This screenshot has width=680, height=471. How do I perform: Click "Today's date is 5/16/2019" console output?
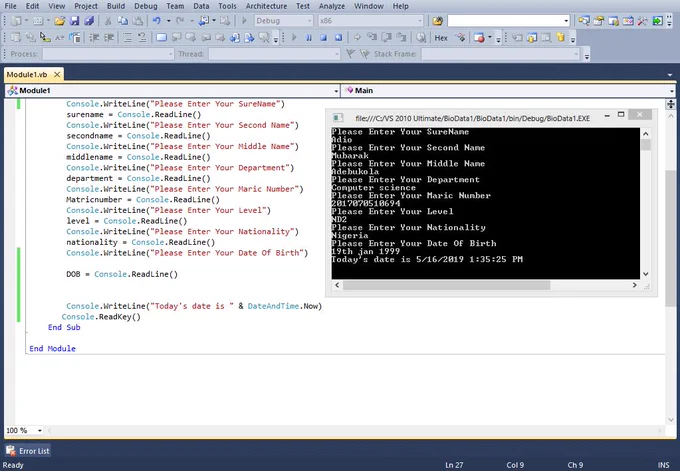(398, 259)
